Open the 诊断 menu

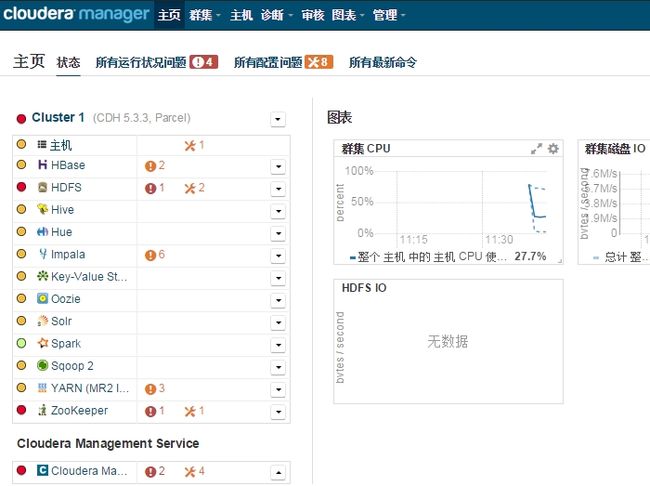(x=276, y=15)
